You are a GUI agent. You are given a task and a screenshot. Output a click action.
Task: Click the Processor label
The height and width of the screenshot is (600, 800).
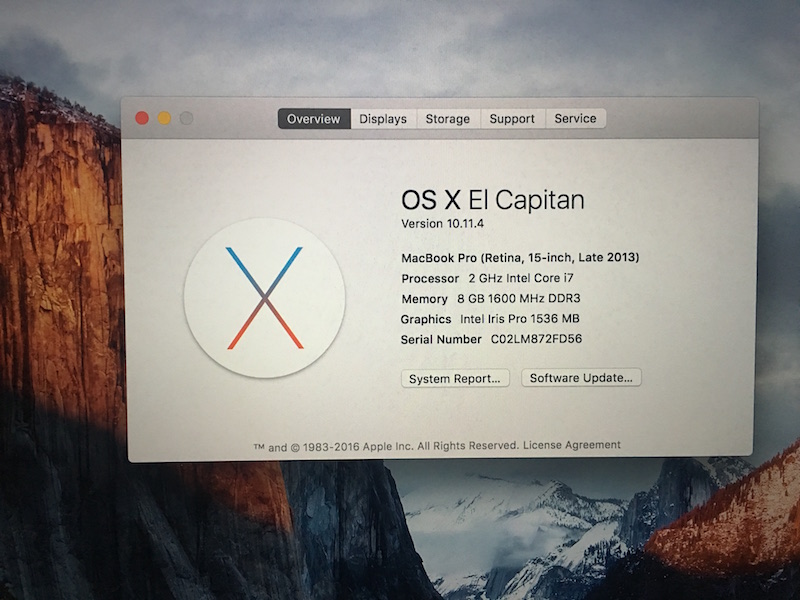tap(430, 279)
